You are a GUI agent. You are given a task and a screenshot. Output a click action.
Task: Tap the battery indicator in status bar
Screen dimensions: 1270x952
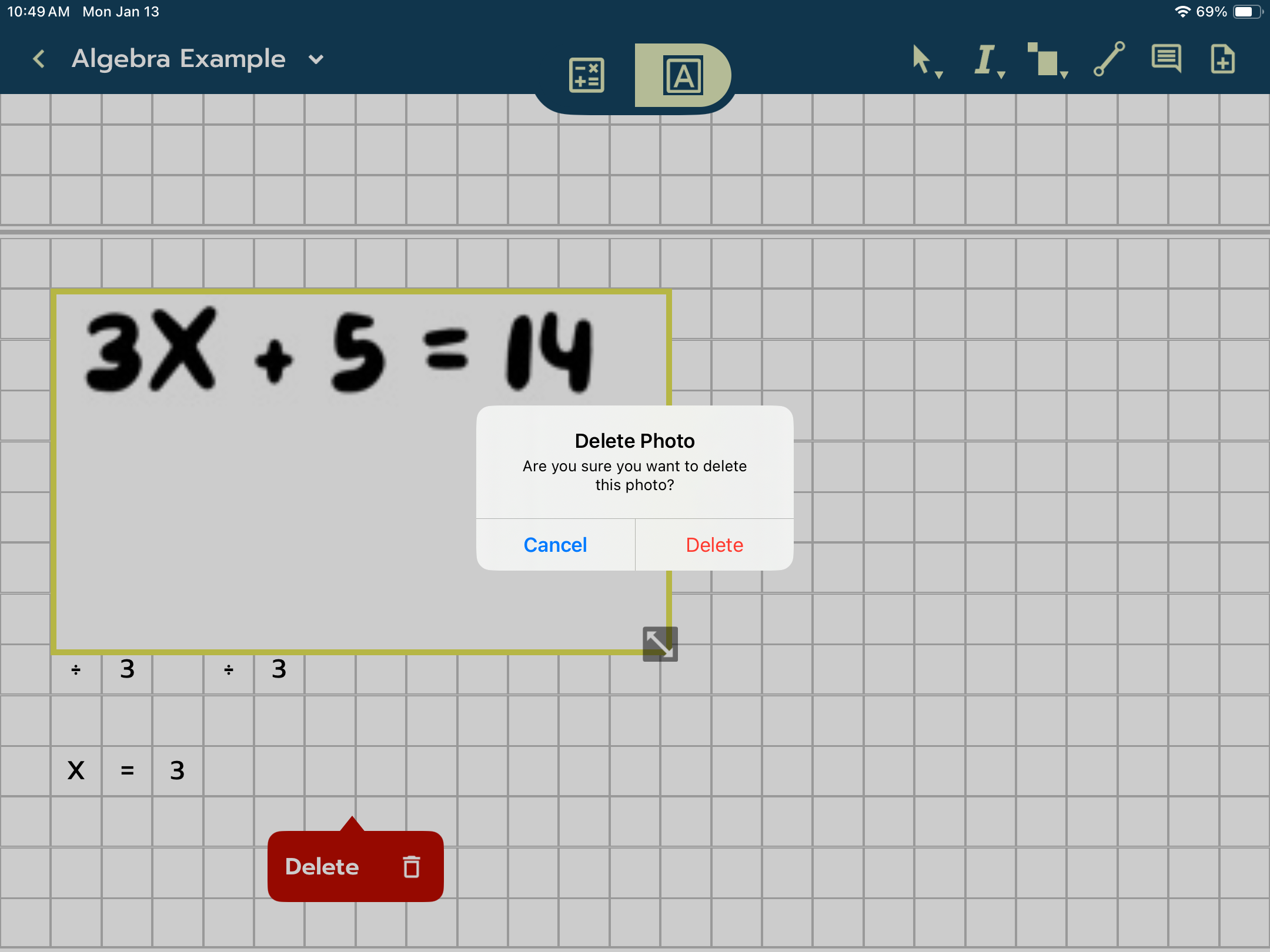[1246, 12]
